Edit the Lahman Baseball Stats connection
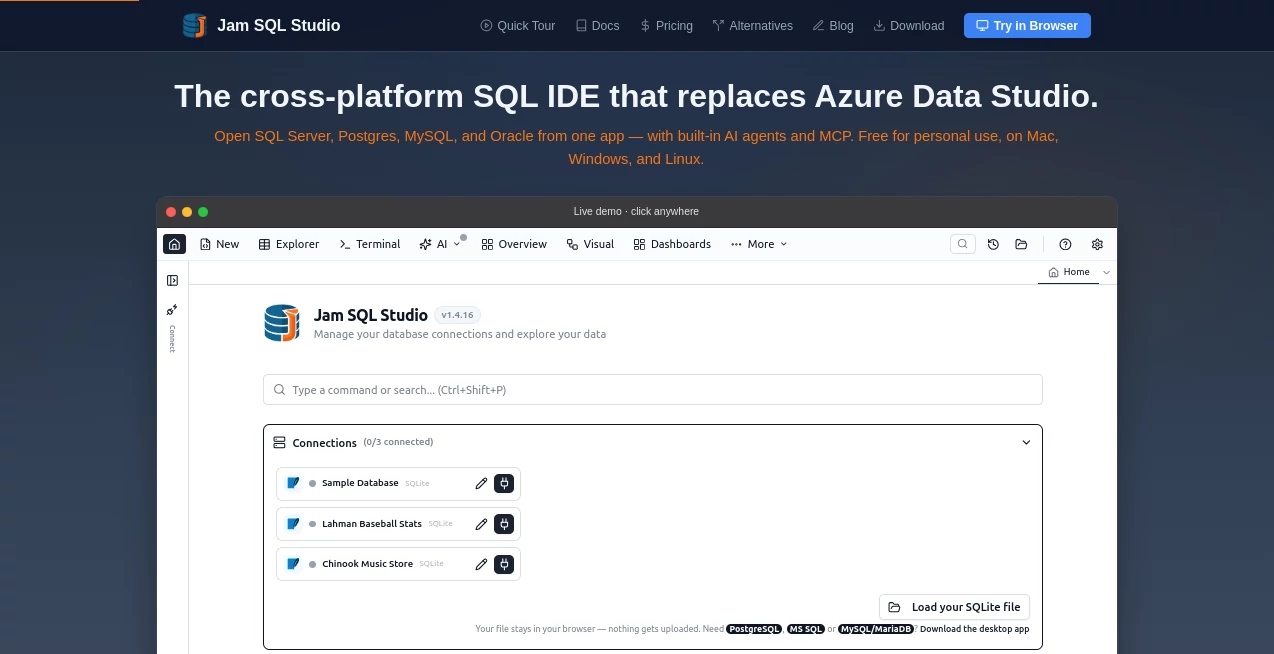Image resolution: width=1274 pixels, height=654 pixels. tap(481, 524)
